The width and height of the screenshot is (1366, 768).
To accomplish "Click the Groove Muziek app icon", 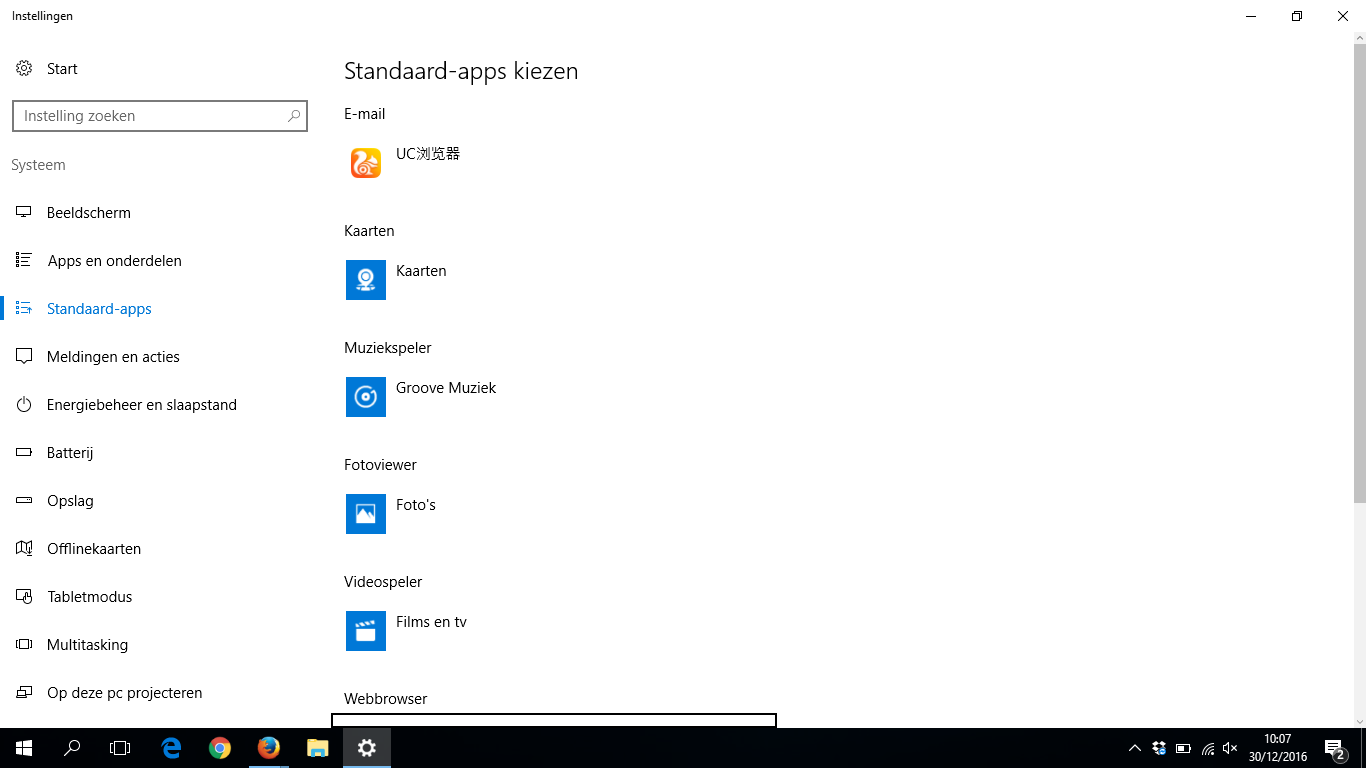I will point(366,397).
